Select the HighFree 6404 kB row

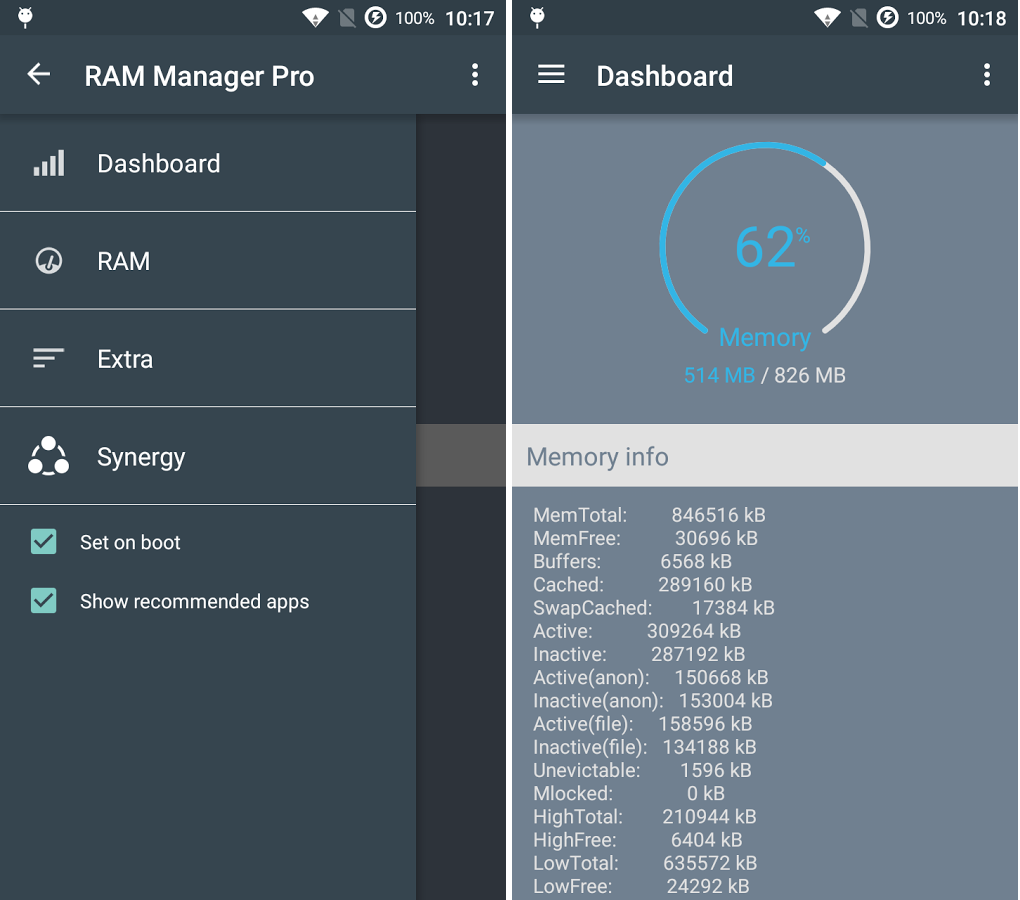[638, 840]
